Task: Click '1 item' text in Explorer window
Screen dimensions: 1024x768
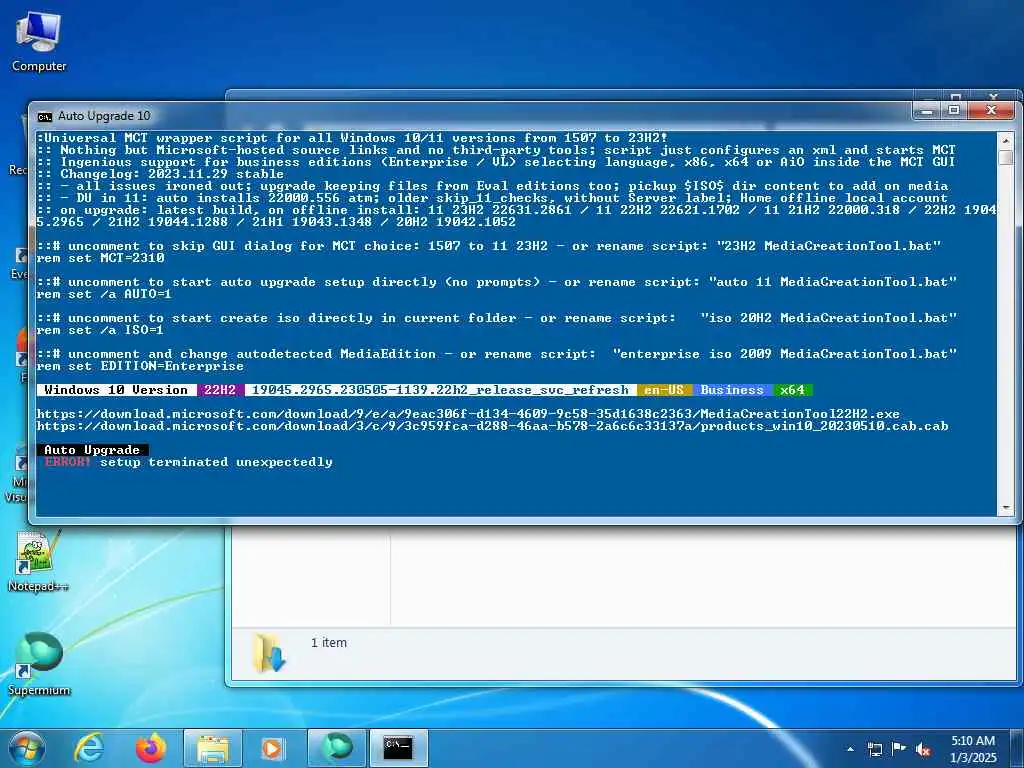Action: [x=328, y=643]
